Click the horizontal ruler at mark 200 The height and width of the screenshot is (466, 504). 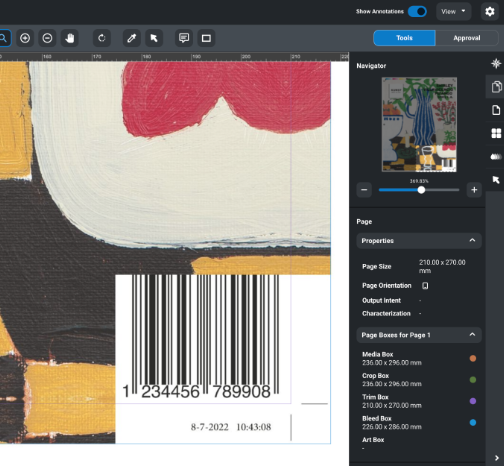pos(246,57)
